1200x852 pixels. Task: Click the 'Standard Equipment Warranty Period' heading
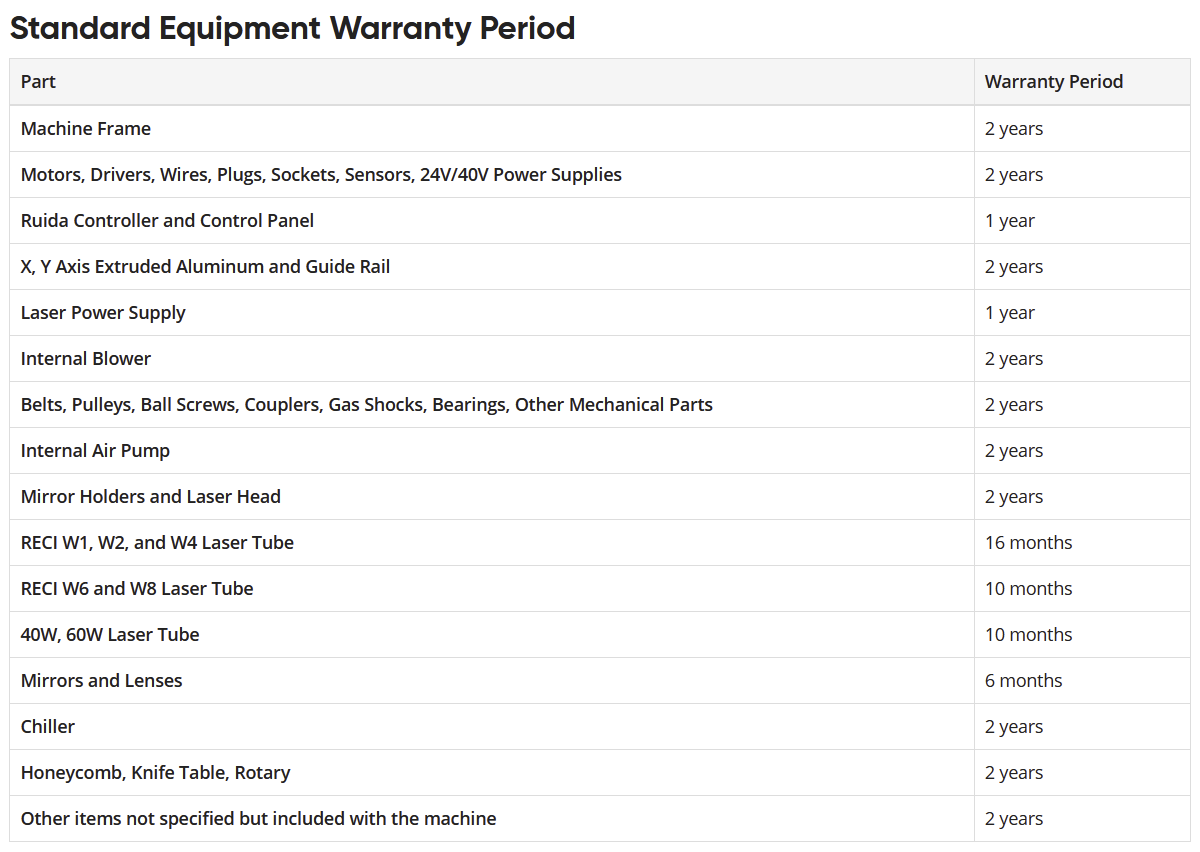292,28
